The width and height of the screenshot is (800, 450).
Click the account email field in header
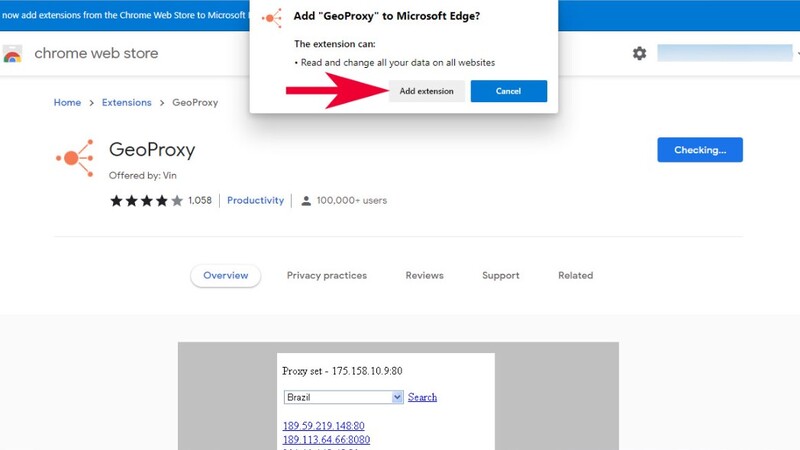click(x=724, y=53)
